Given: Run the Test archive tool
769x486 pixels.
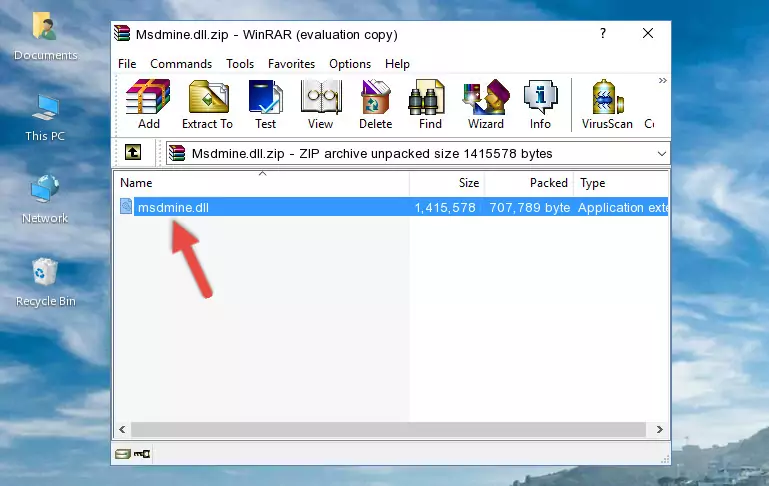Looking at the screenshot, I should pyautogui.click(x=265, y=104).
